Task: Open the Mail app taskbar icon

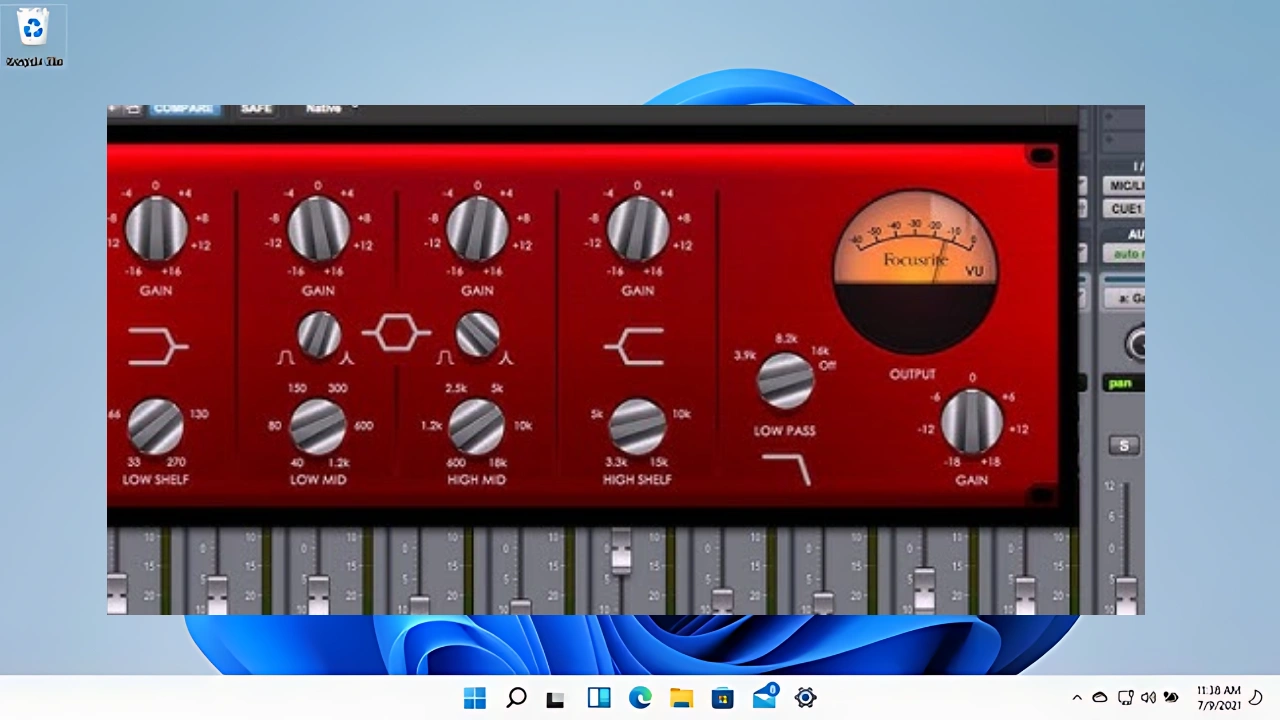Action: 765,697
